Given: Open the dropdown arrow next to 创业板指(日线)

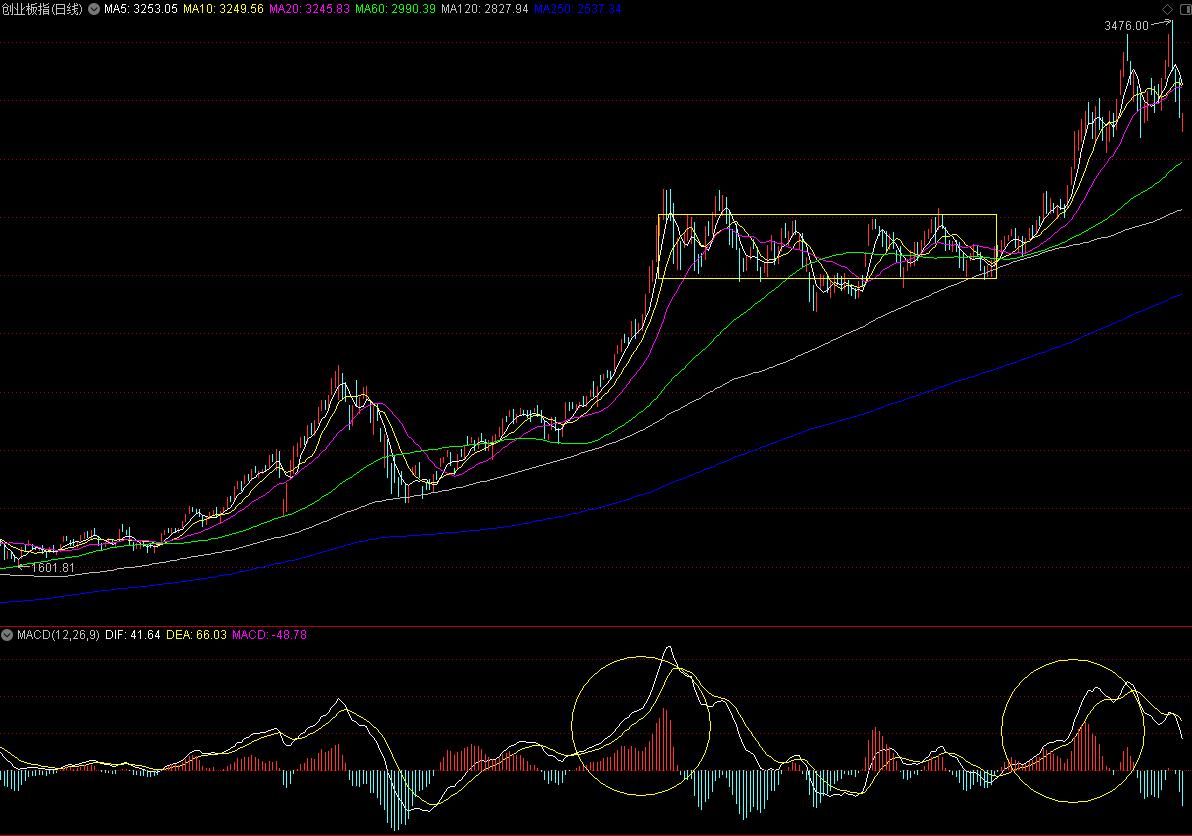Looking at the screenshot, I should pyautogui.click(x=94, y=8).
